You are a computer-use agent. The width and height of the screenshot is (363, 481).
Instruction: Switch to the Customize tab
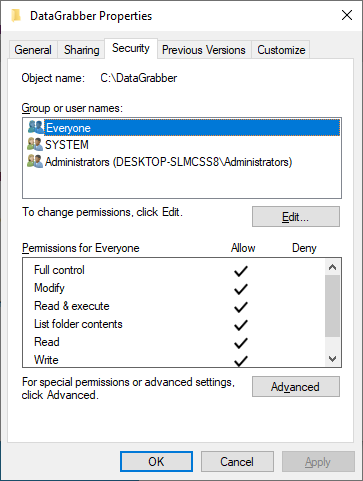(x=281, y=50)
